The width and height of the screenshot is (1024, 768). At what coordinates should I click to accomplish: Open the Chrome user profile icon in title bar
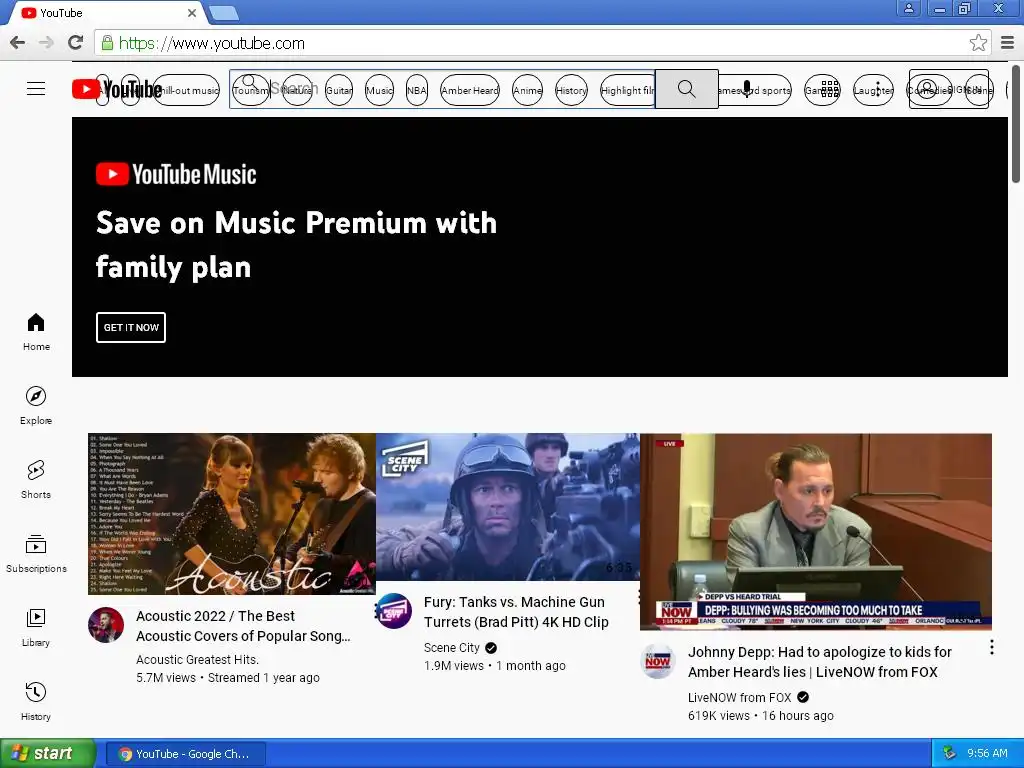(x=908, y=8)
